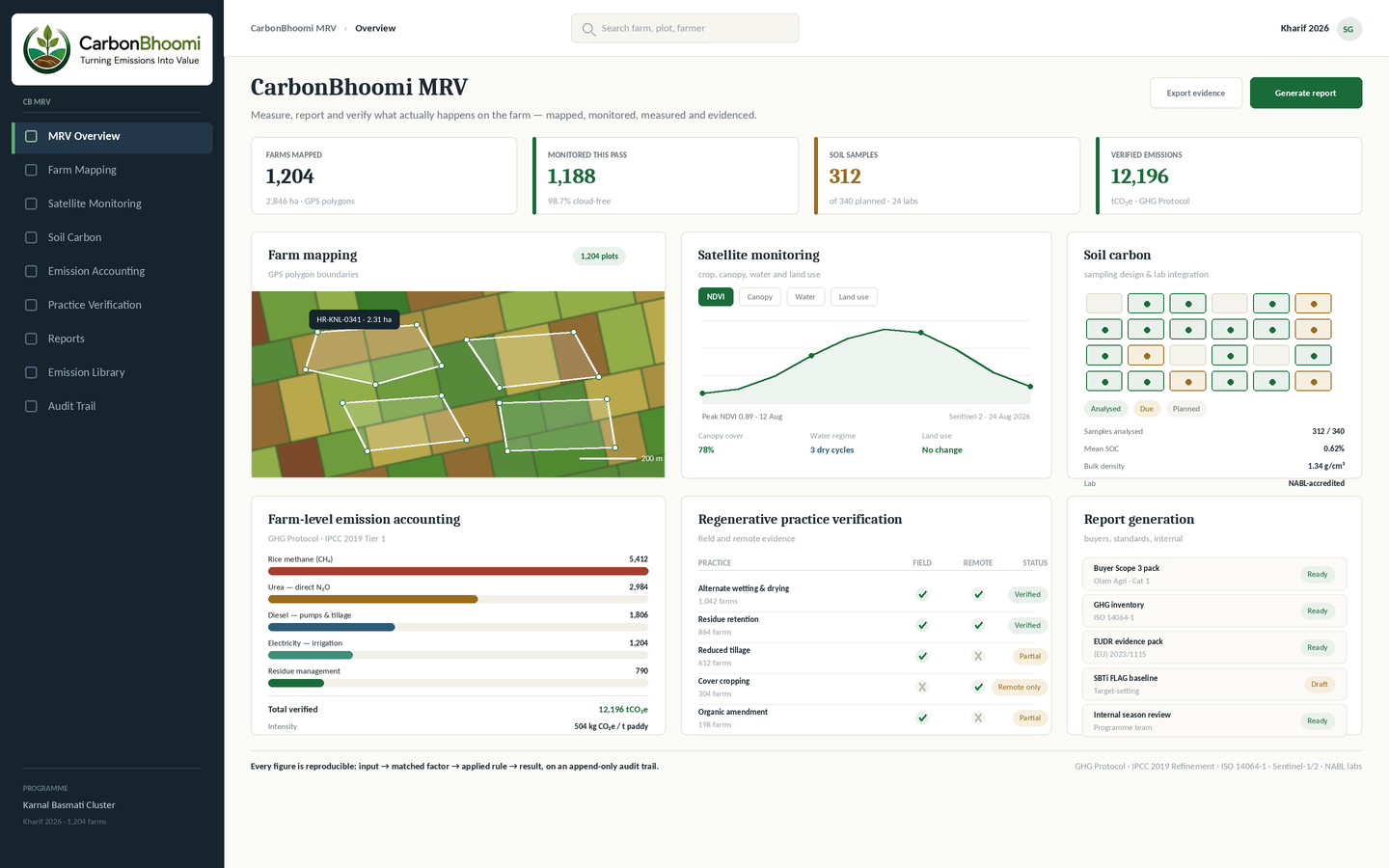
Task: Click the HR-KNL-0341 plot label on map
Action: pos(354,319)
